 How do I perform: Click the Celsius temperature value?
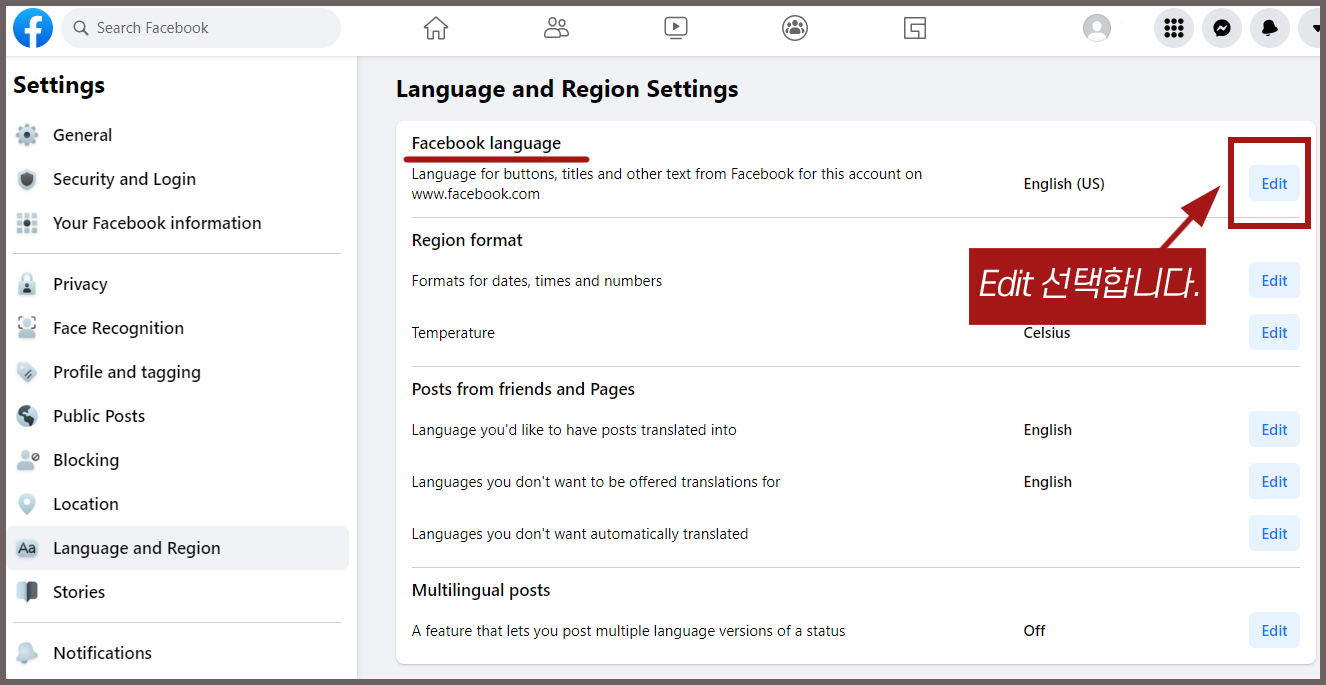(x=1047, y=333)
